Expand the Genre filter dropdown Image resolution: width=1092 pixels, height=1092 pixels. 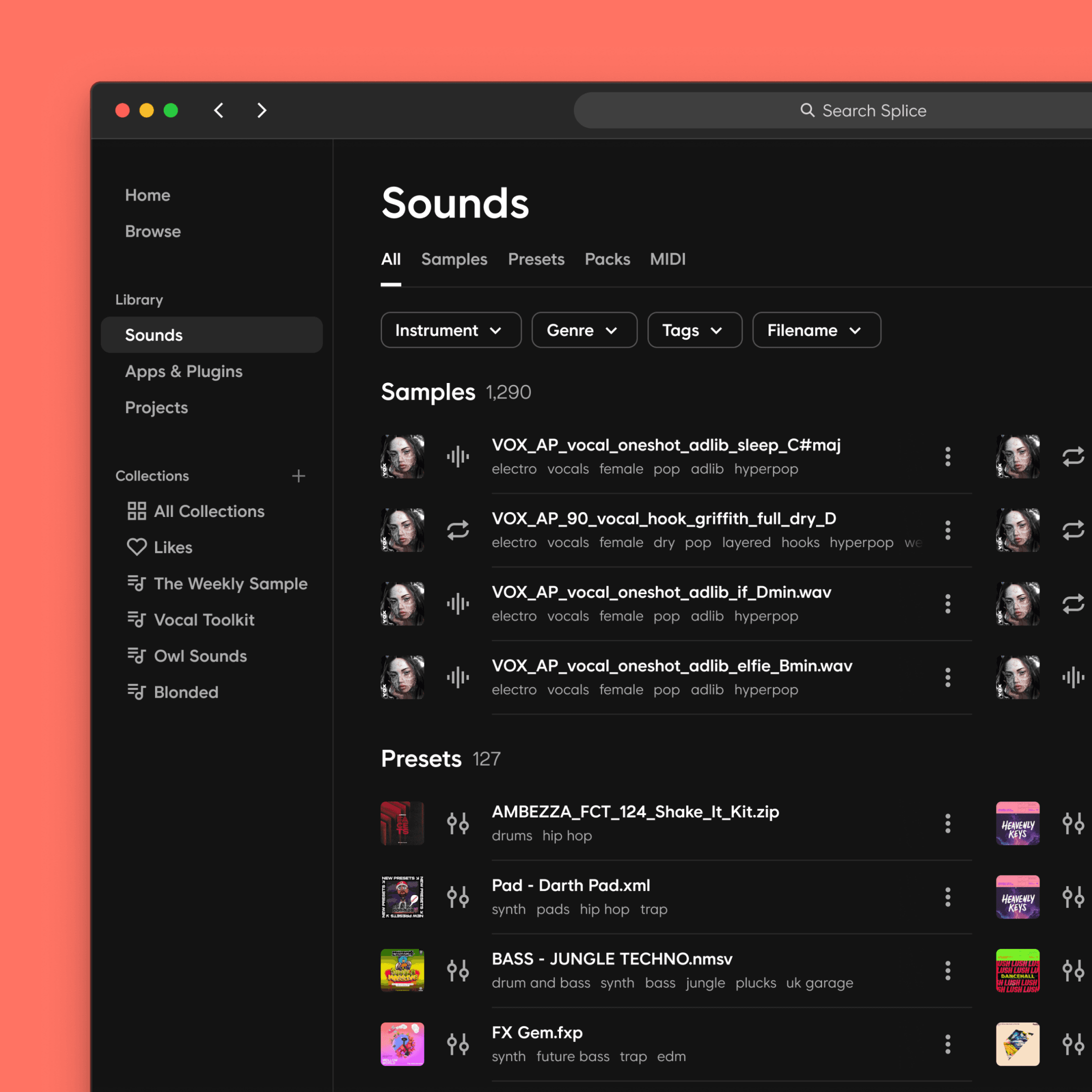(584, 330)
